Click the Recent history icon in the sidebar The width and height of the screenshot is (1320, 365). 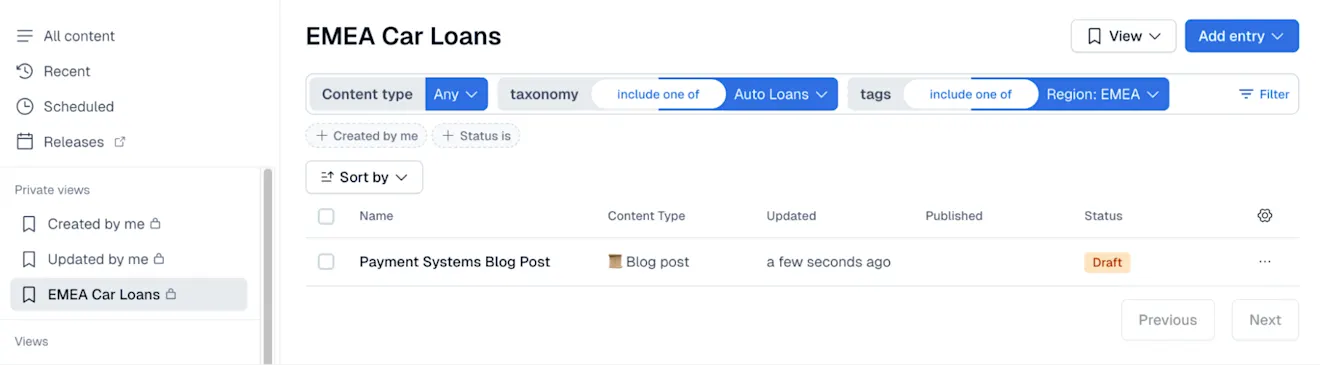click(25, 71)
